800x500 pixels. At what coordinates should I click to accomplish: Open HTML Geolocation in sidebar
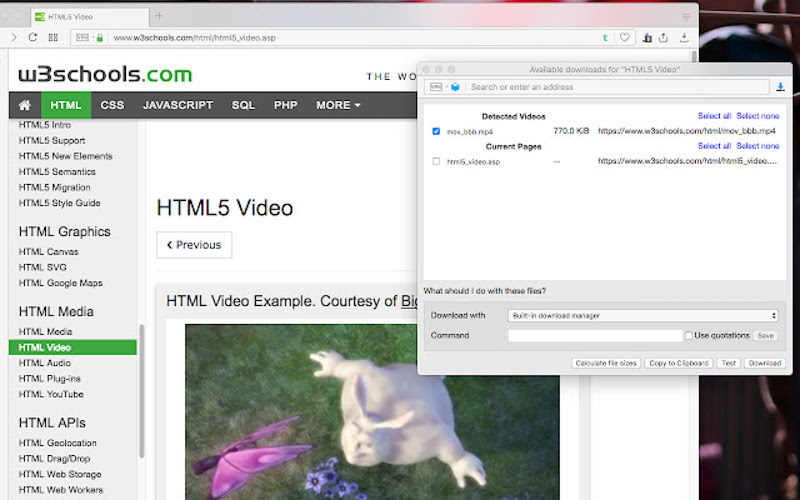(58, 443)
